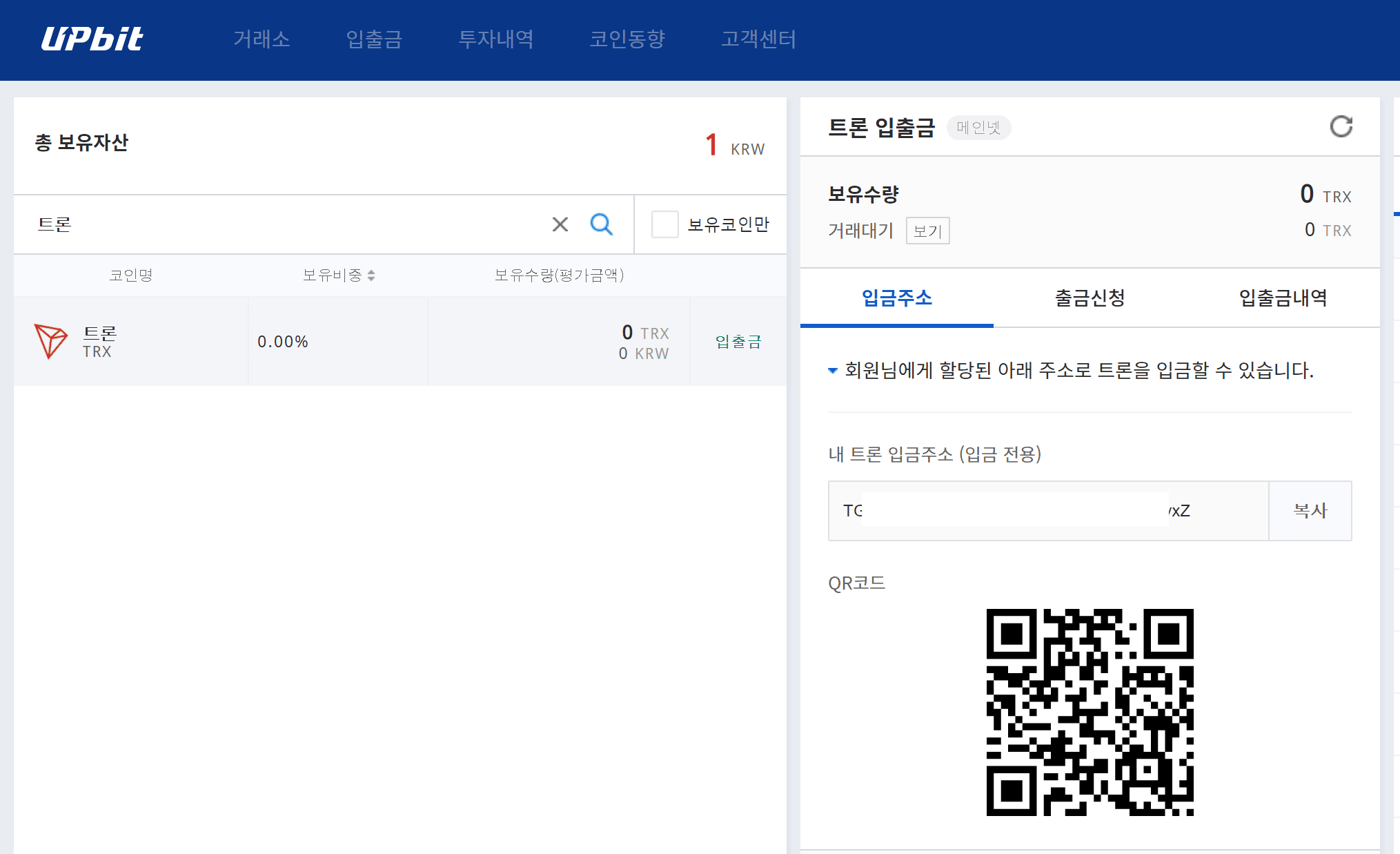Click the blue triangle beside deposit notice
Image resolution: width=1400 pixels, height=854 pixels.
(833, 371)
